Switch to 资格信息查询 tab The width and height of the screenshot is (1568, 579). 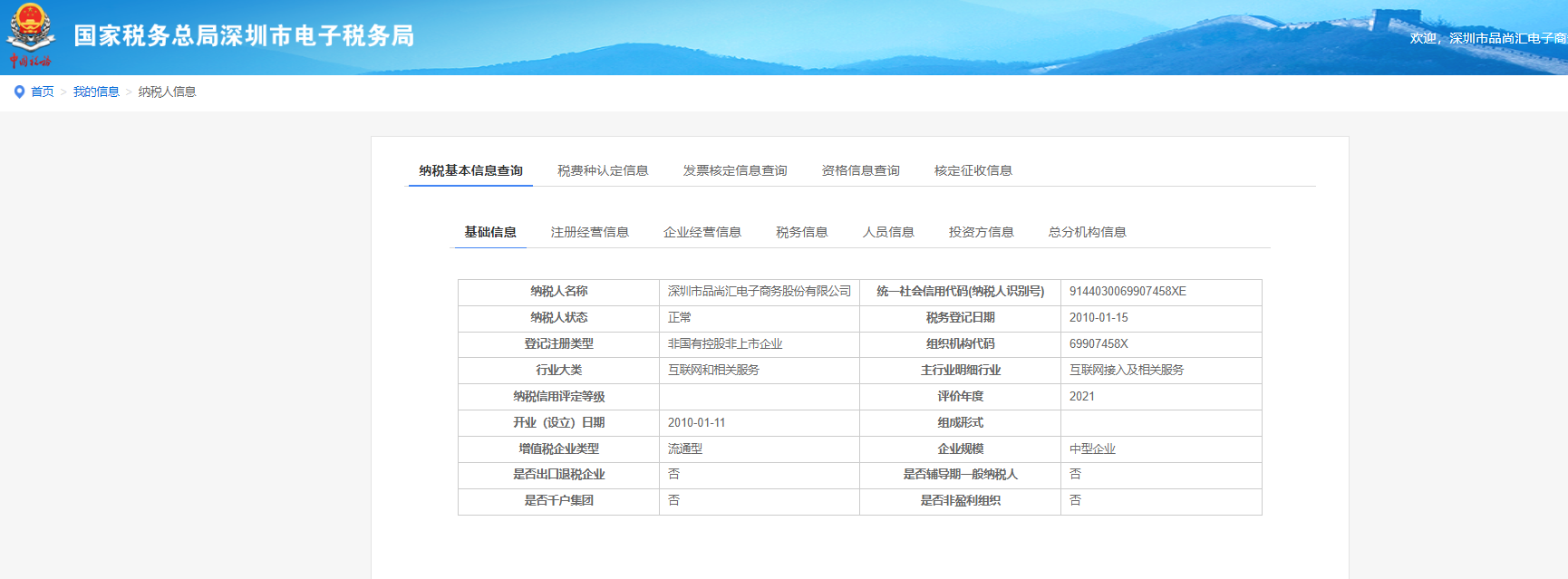860,170
